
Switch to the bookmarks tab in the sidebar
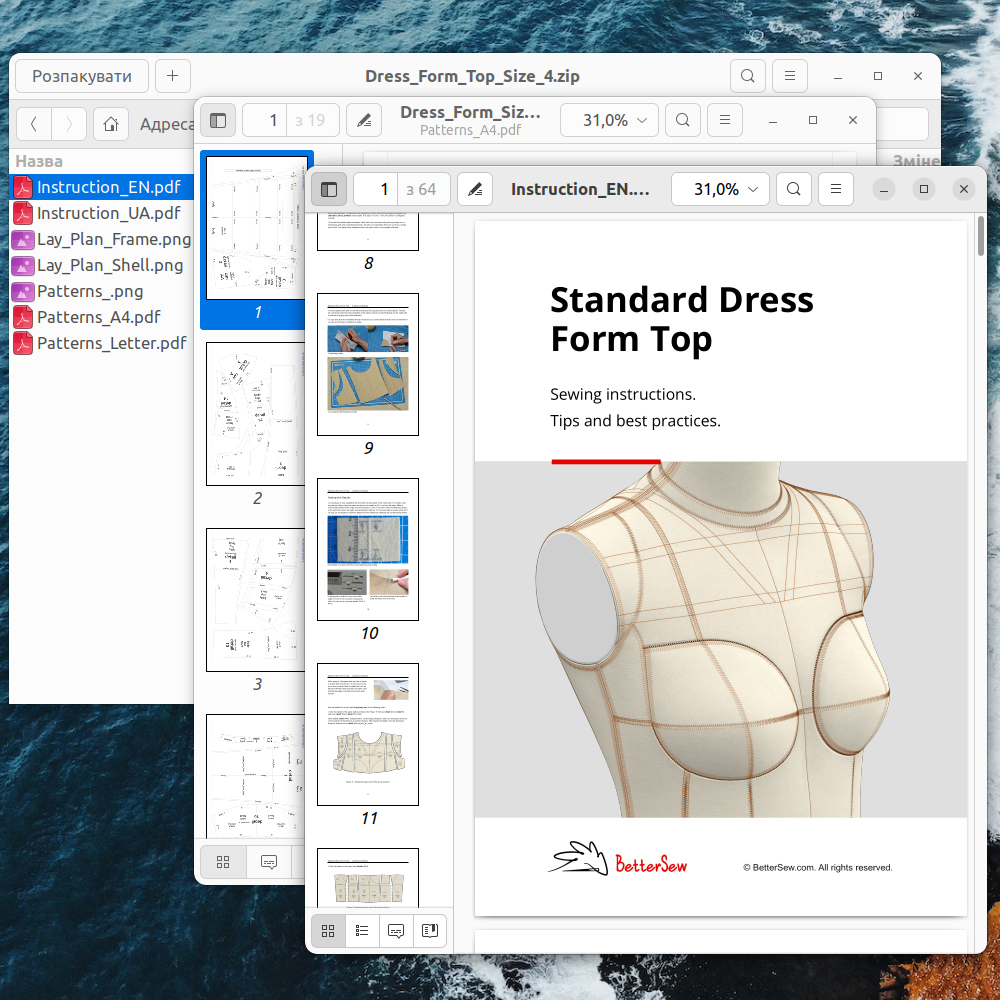tap(430, 930)
